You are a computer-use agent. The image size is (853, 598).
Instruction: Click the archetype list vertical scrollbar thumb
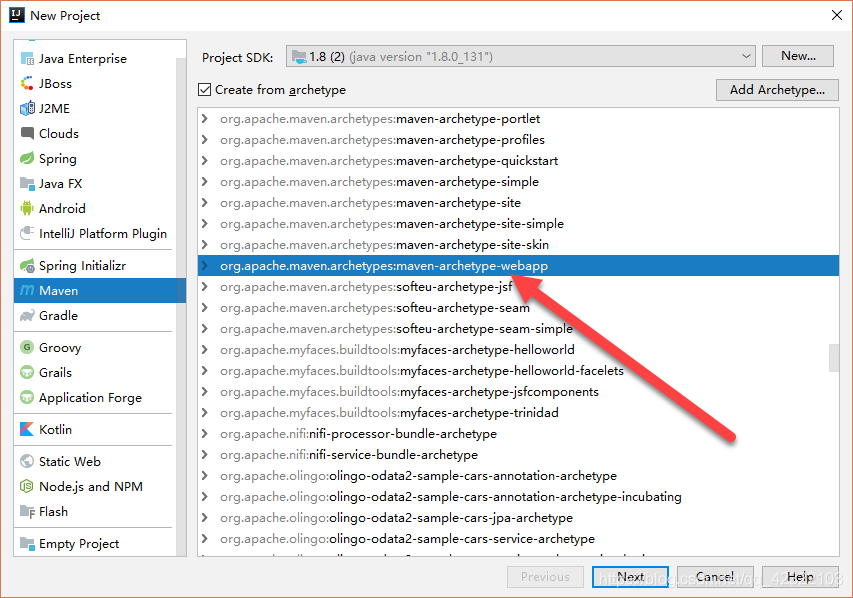833,357
